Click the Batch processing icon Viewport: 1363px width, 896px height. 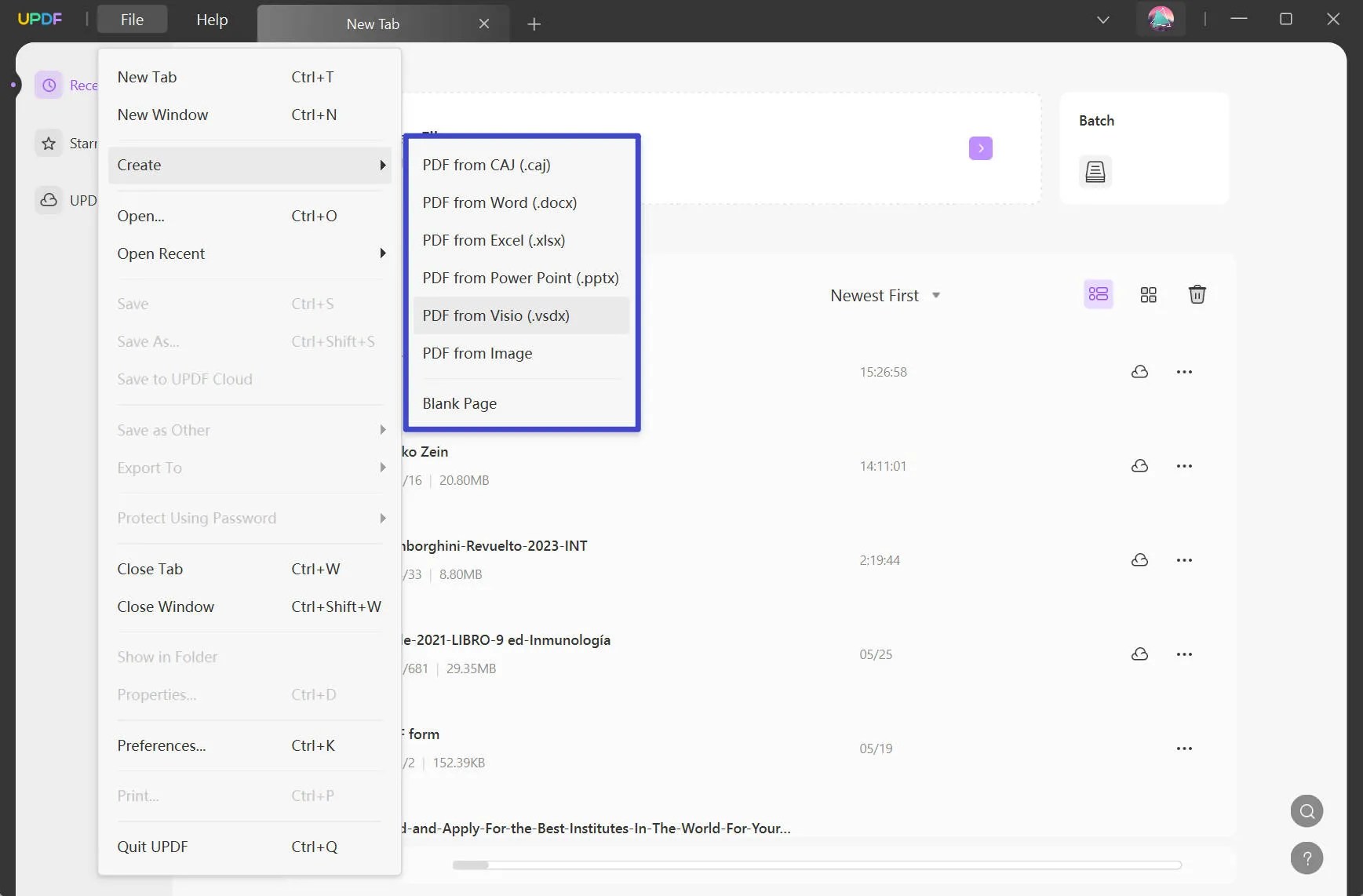1095,171
